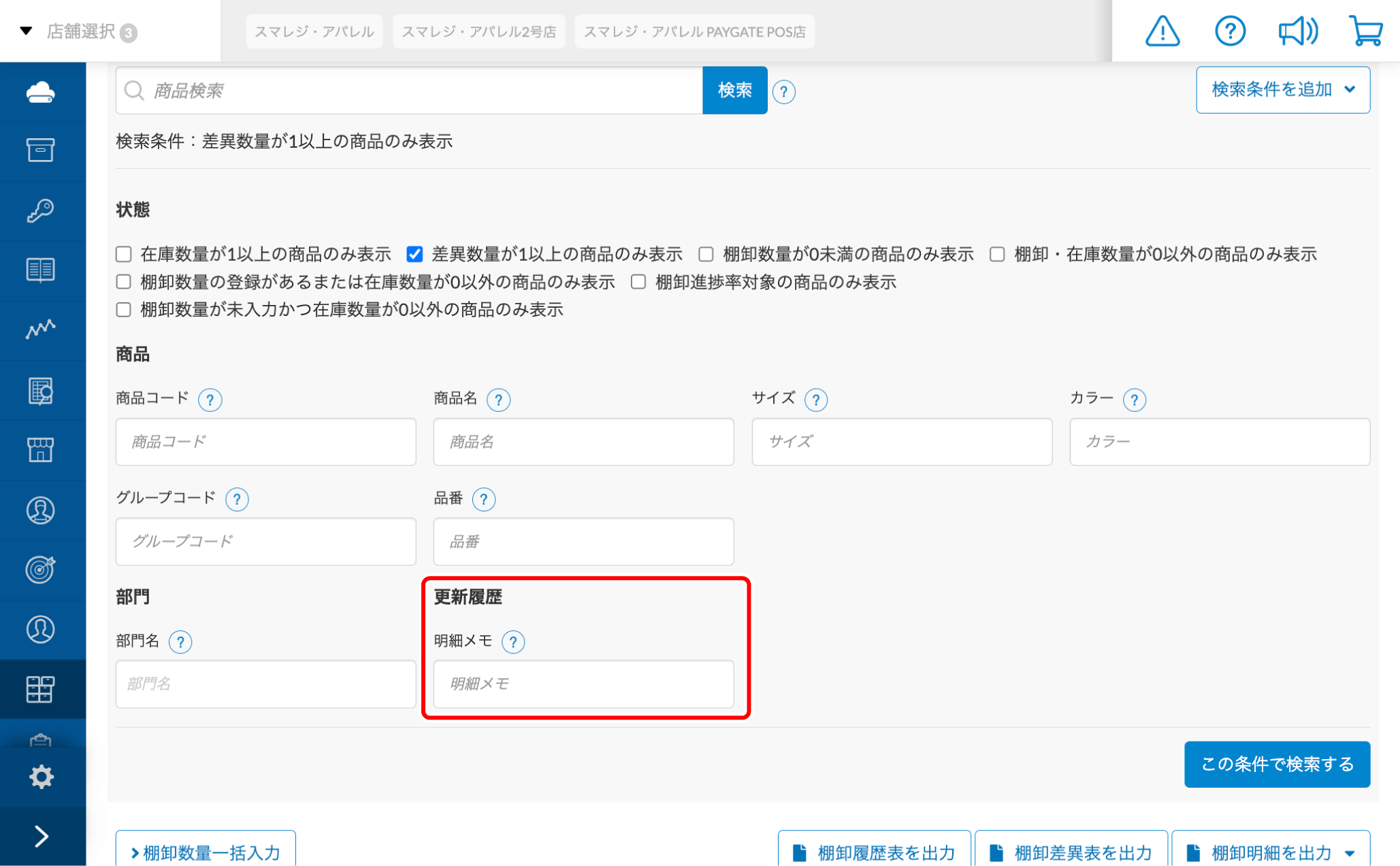Image resolution: width=1400 pixels, height=866 pixels.
Task: Click help icon next to 商品コード
Action: [x=210, y=400]
